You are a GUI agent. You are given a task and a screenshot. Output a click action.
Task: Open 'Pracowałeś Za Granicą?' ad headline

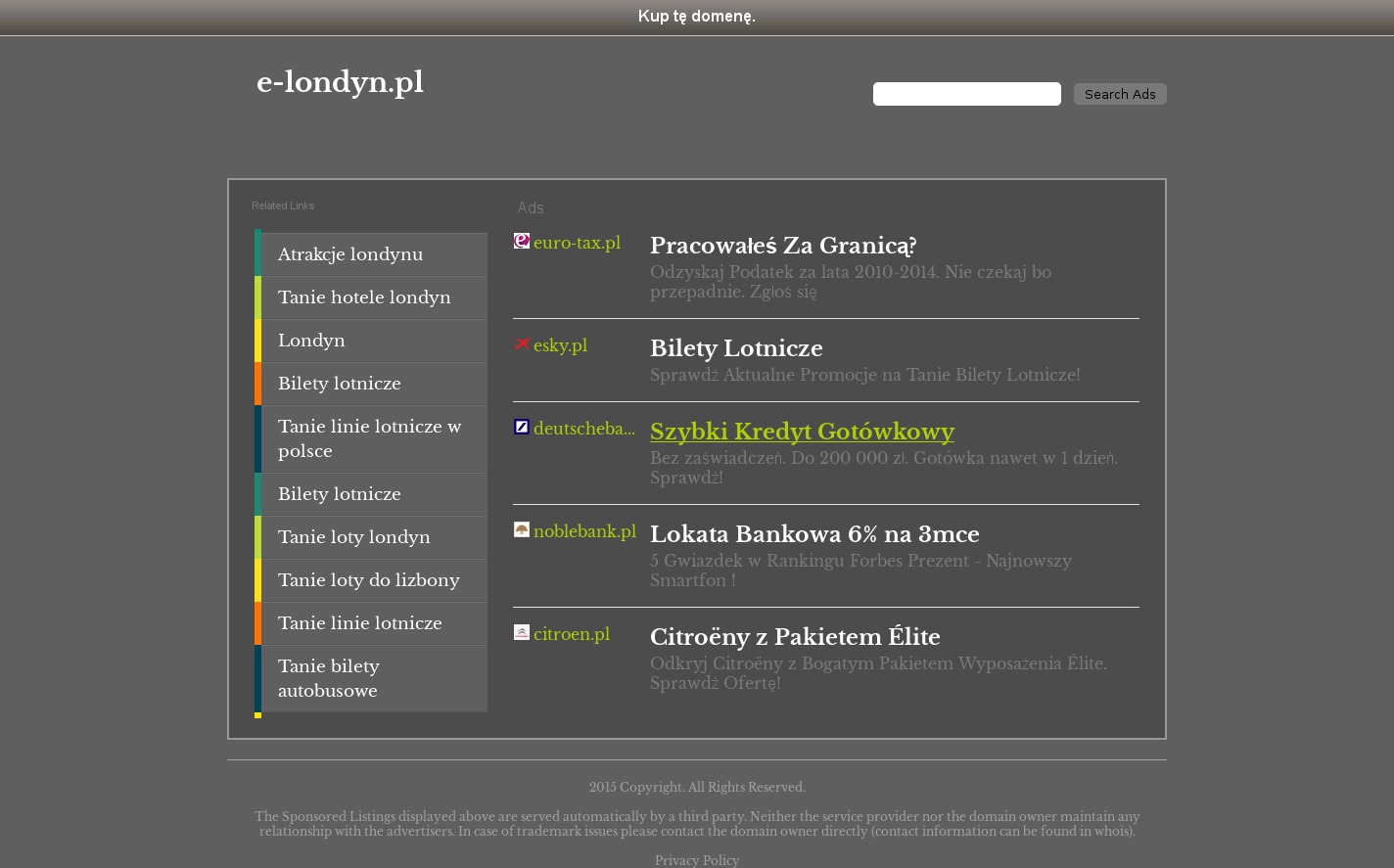tap(783, 246)
